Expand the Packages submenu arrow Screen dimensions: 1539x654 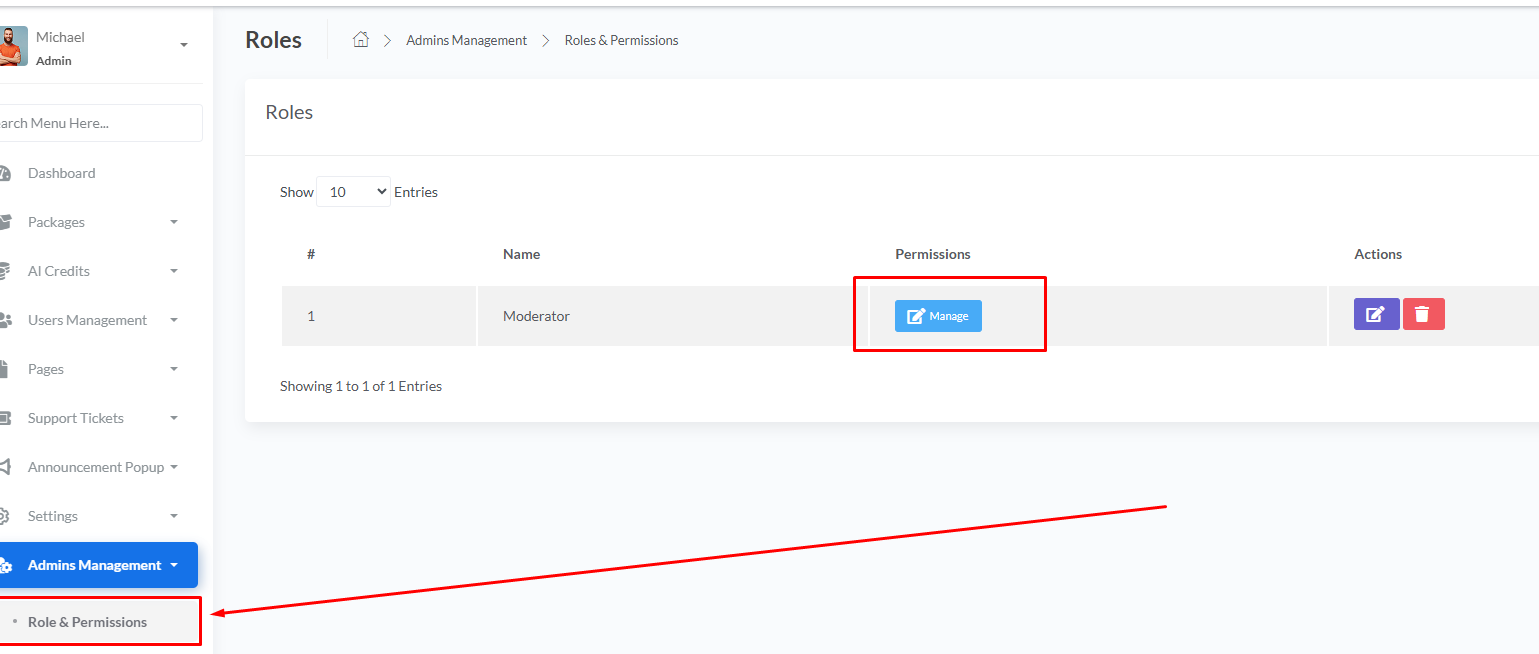pyautogui.click(x=174, y=222)
